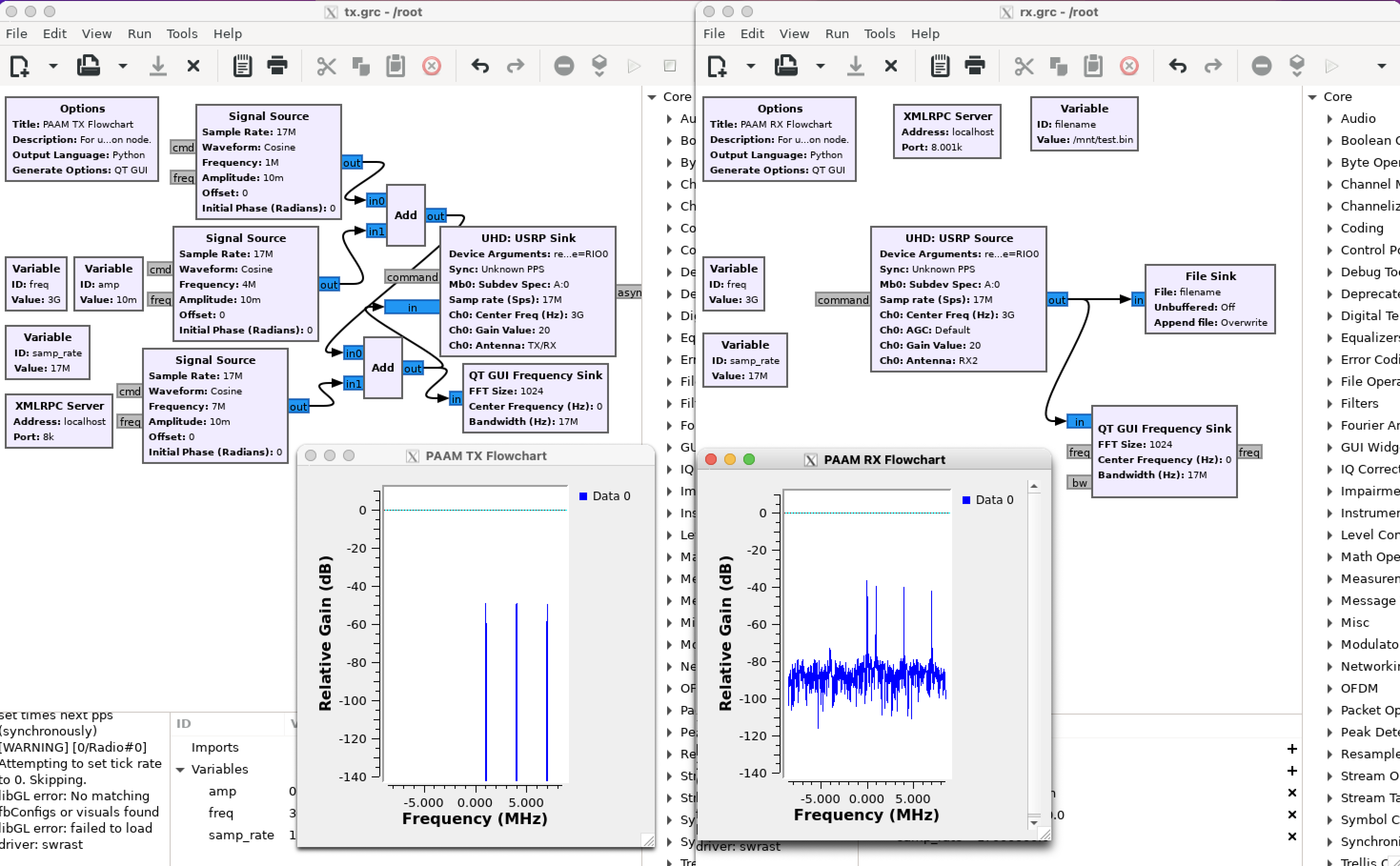Click the scroll-down arrow in PAAM RX window
Screen dimensions: 1400x866
(1034, 823)
